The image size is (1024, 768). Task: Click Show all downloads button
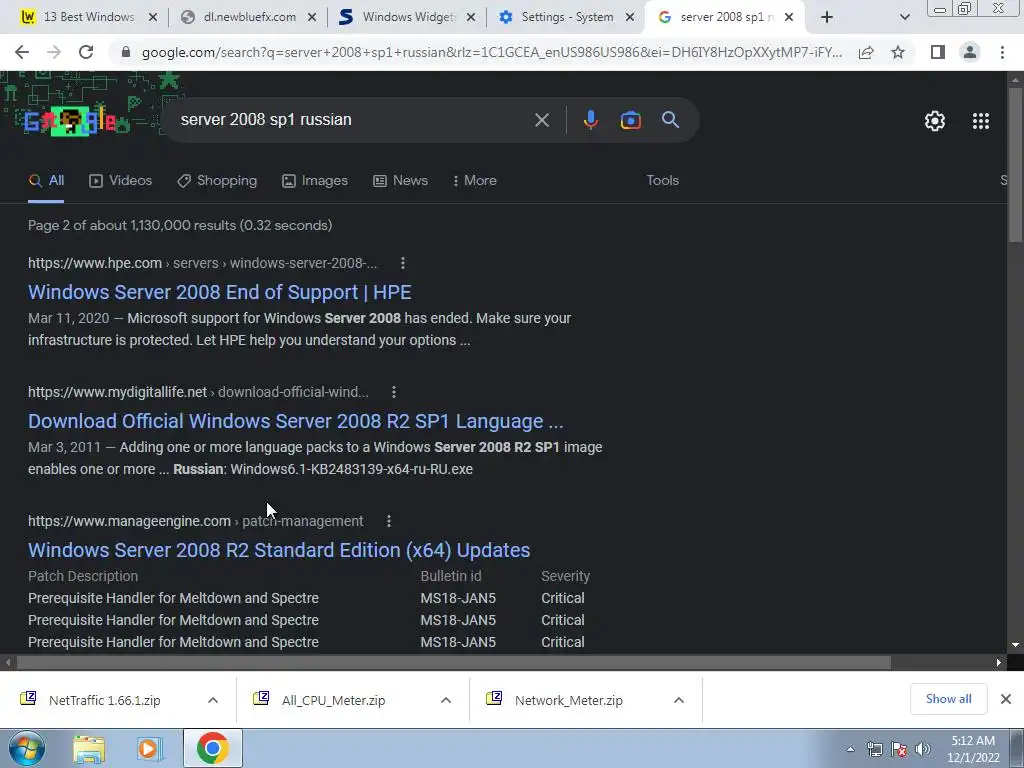coord(948,699)
